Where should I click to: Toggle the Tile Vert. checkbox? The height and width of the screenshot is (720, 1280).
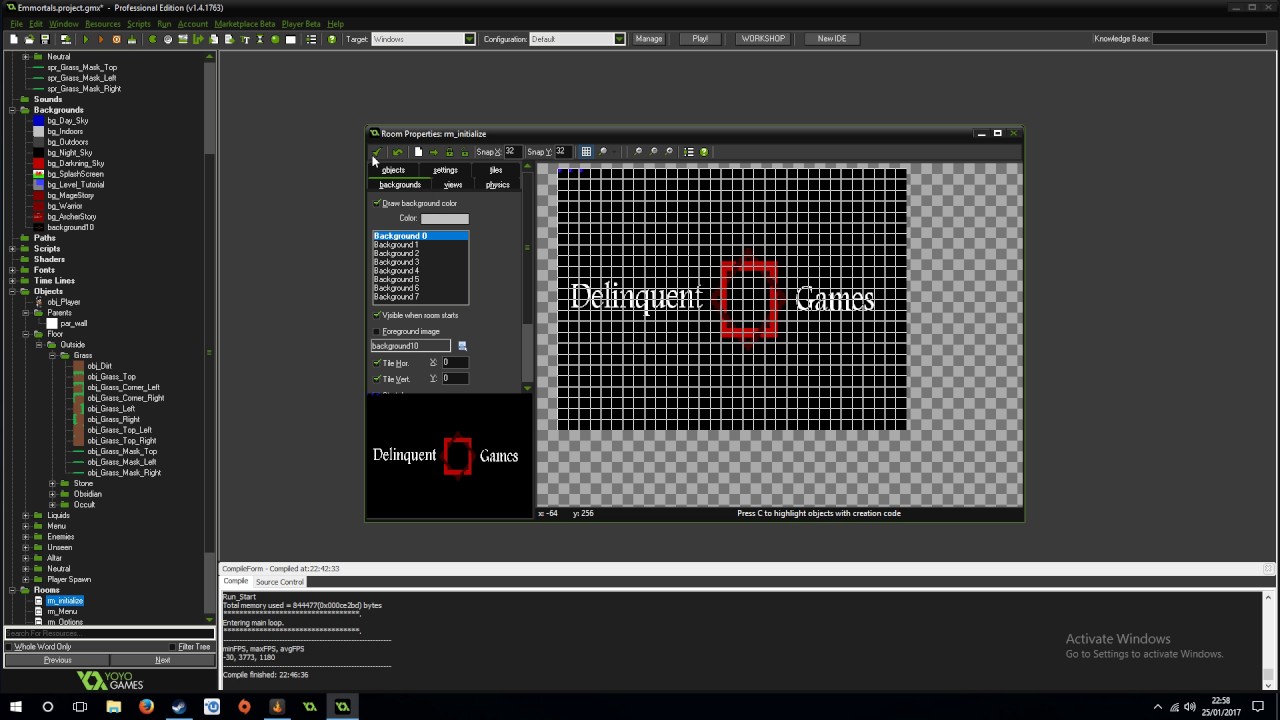pyautogui.click(x=377, y=379)
